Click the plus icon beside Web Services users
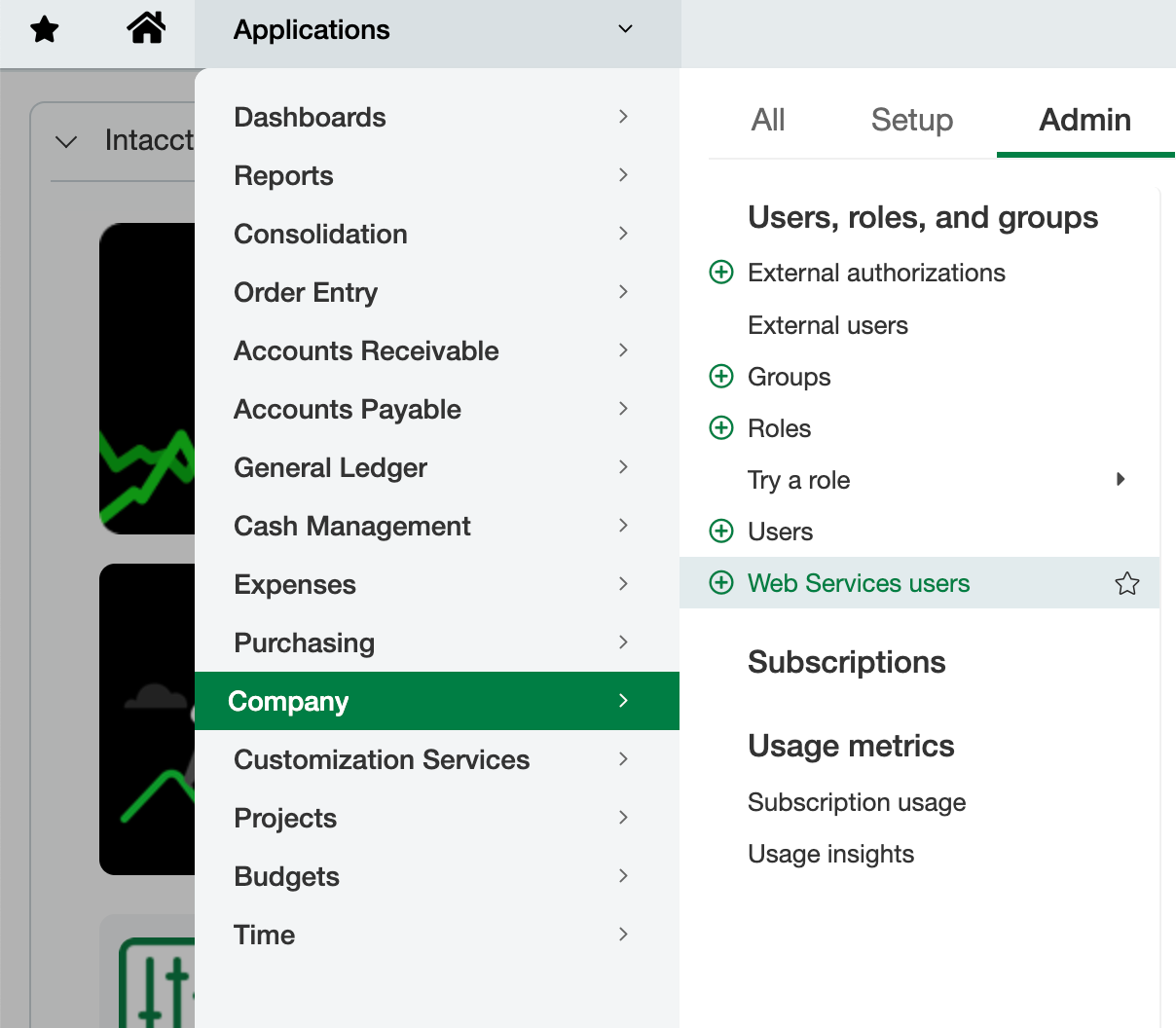 tap(720, 582)
